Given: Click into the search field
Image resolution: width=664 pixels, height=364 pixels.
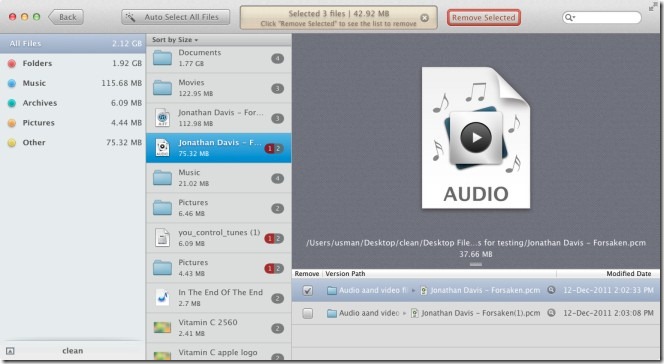Looking at the screenshot, I should (x=602, y=17).
